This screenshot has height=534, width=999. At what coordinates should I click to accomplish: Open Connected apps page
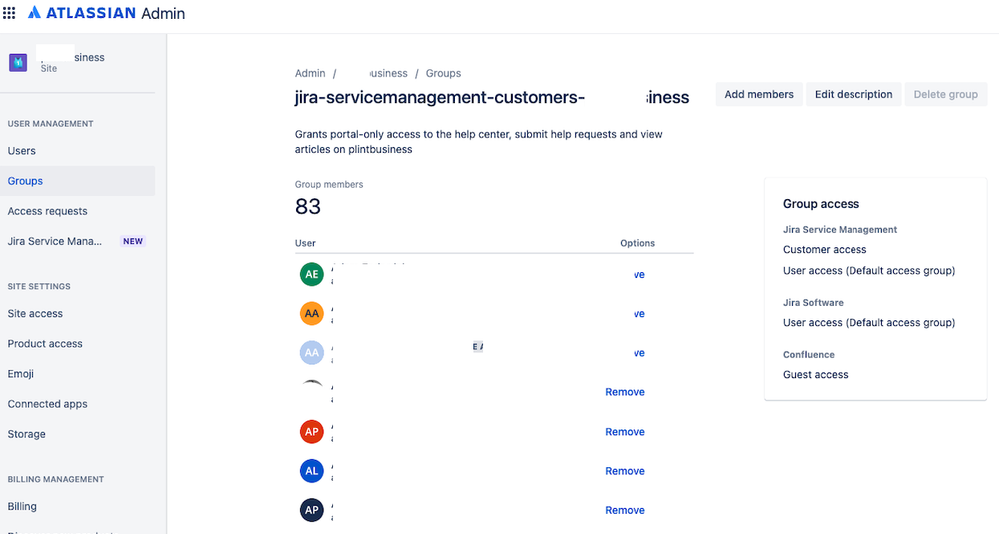click(x=77, y=404)
